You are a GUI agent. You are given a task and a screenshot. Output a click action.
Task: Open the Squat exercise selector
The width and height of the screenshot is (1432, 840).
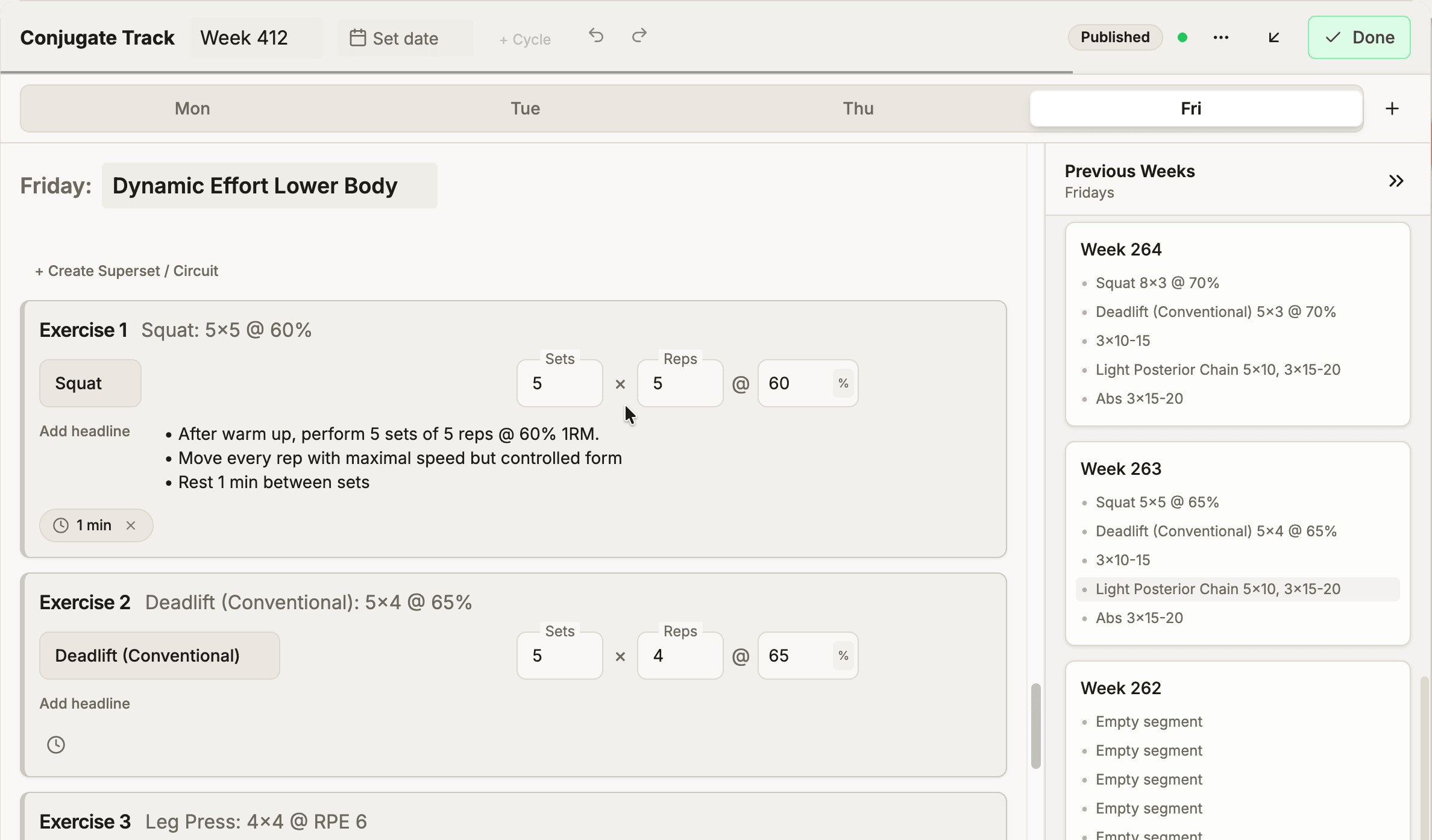tap(90, 383)
